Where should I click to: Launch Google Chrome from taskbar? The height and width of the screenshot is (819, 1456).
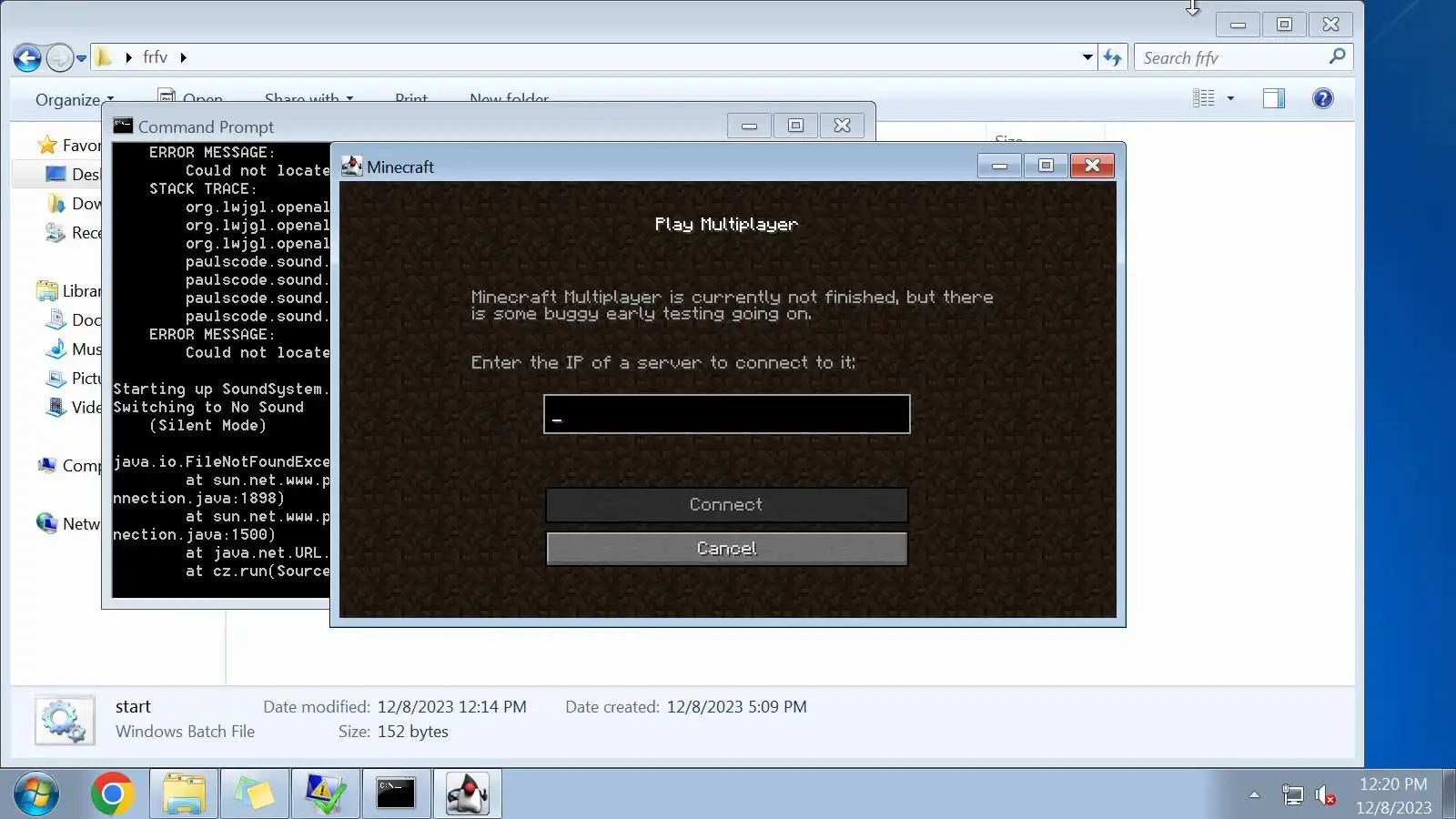(112, 794)
